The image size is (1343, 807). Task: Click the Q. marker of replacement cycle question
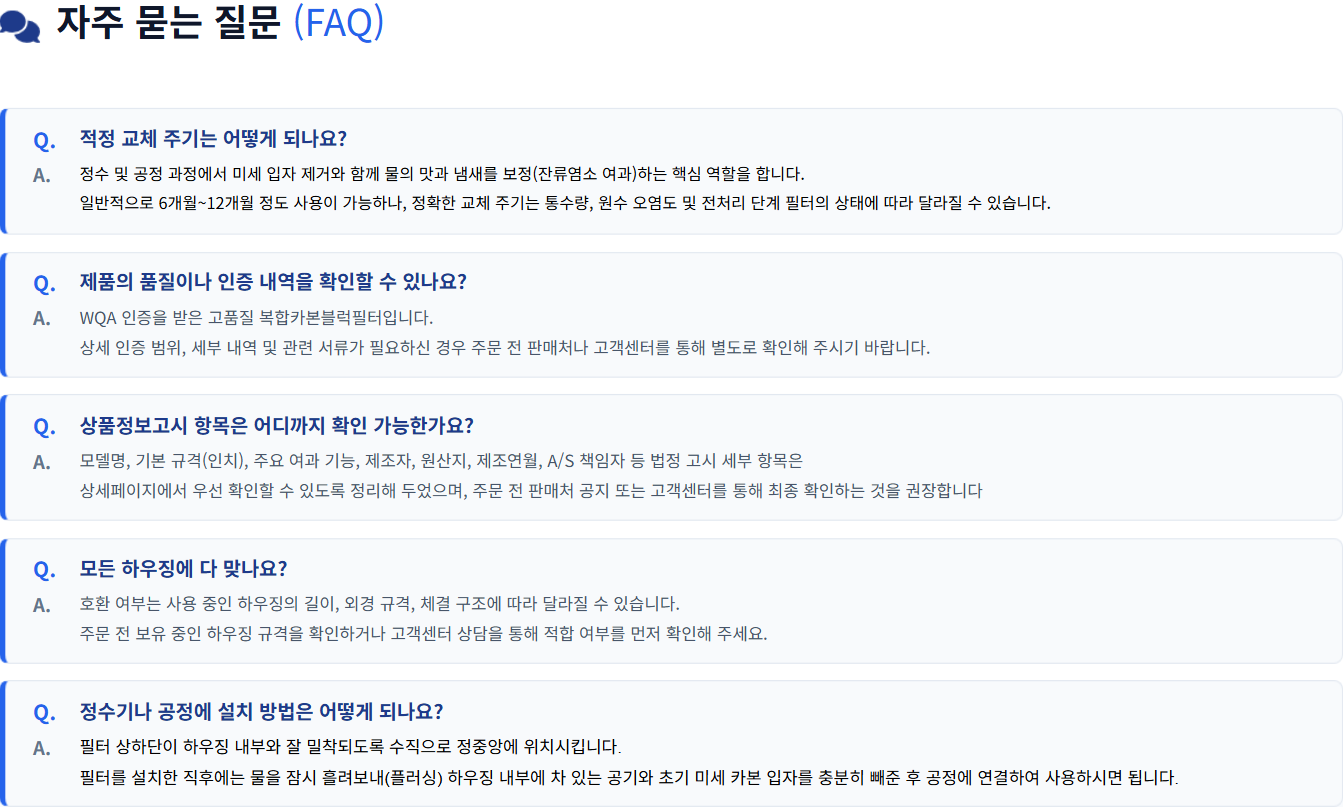(44, 140)
